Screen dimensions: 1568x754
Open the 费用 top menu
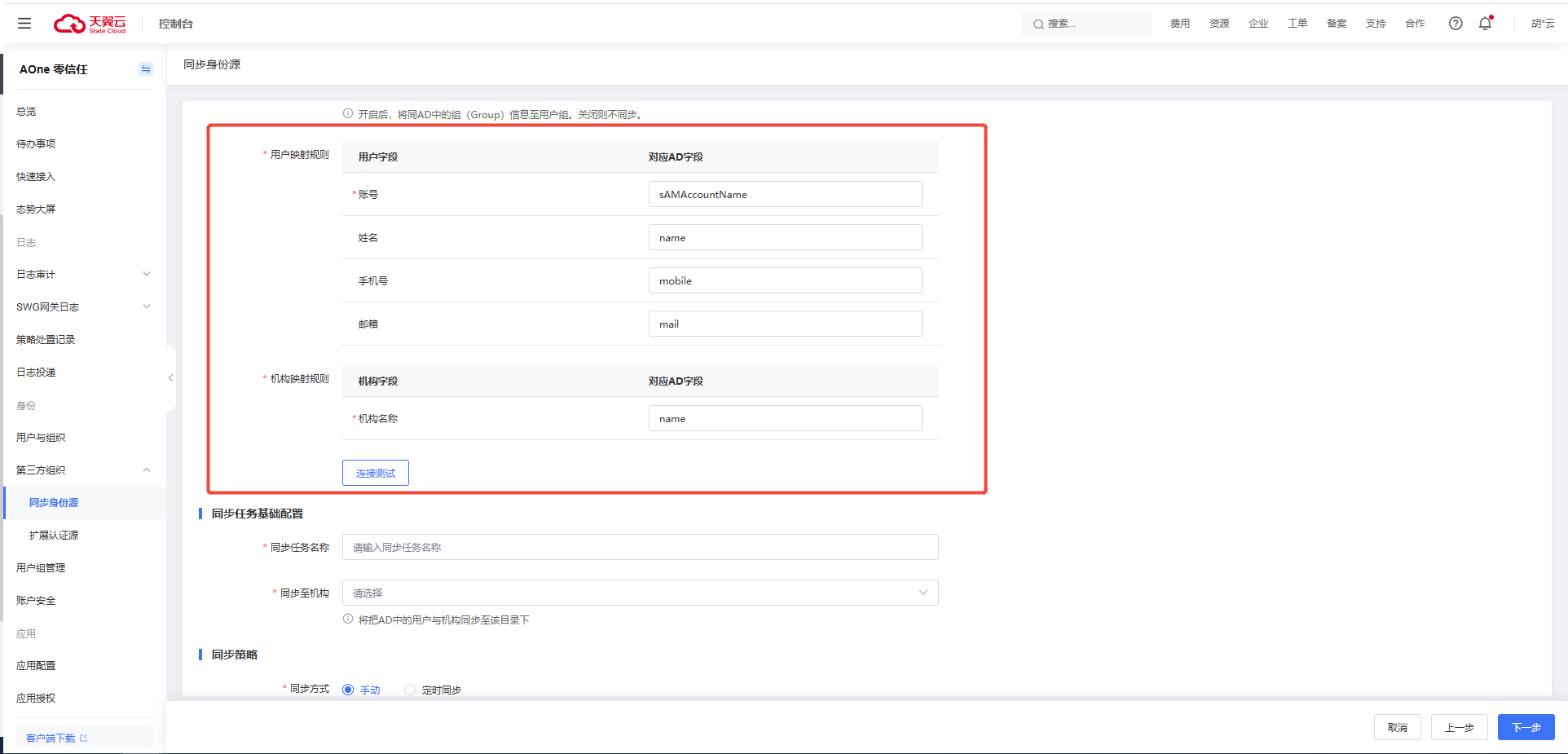(x=1179, y=24)
